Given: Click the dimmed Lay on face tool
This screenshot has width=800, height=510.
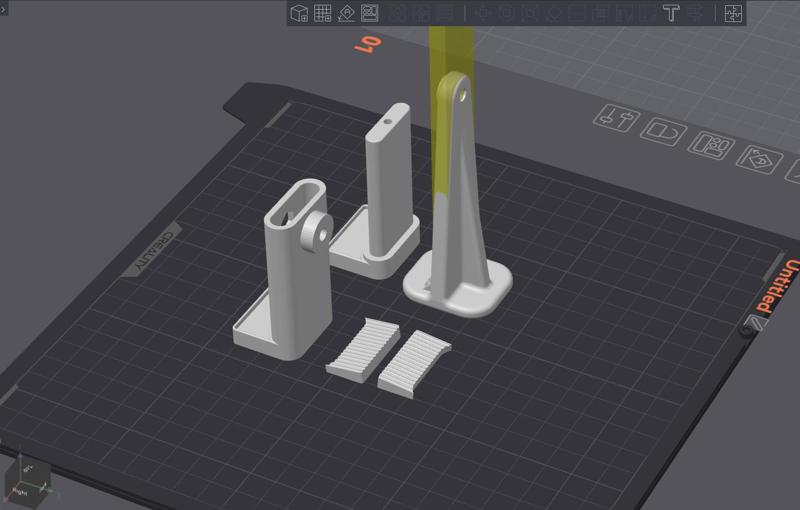Looking at the screenshot, I should coord(555,13).
